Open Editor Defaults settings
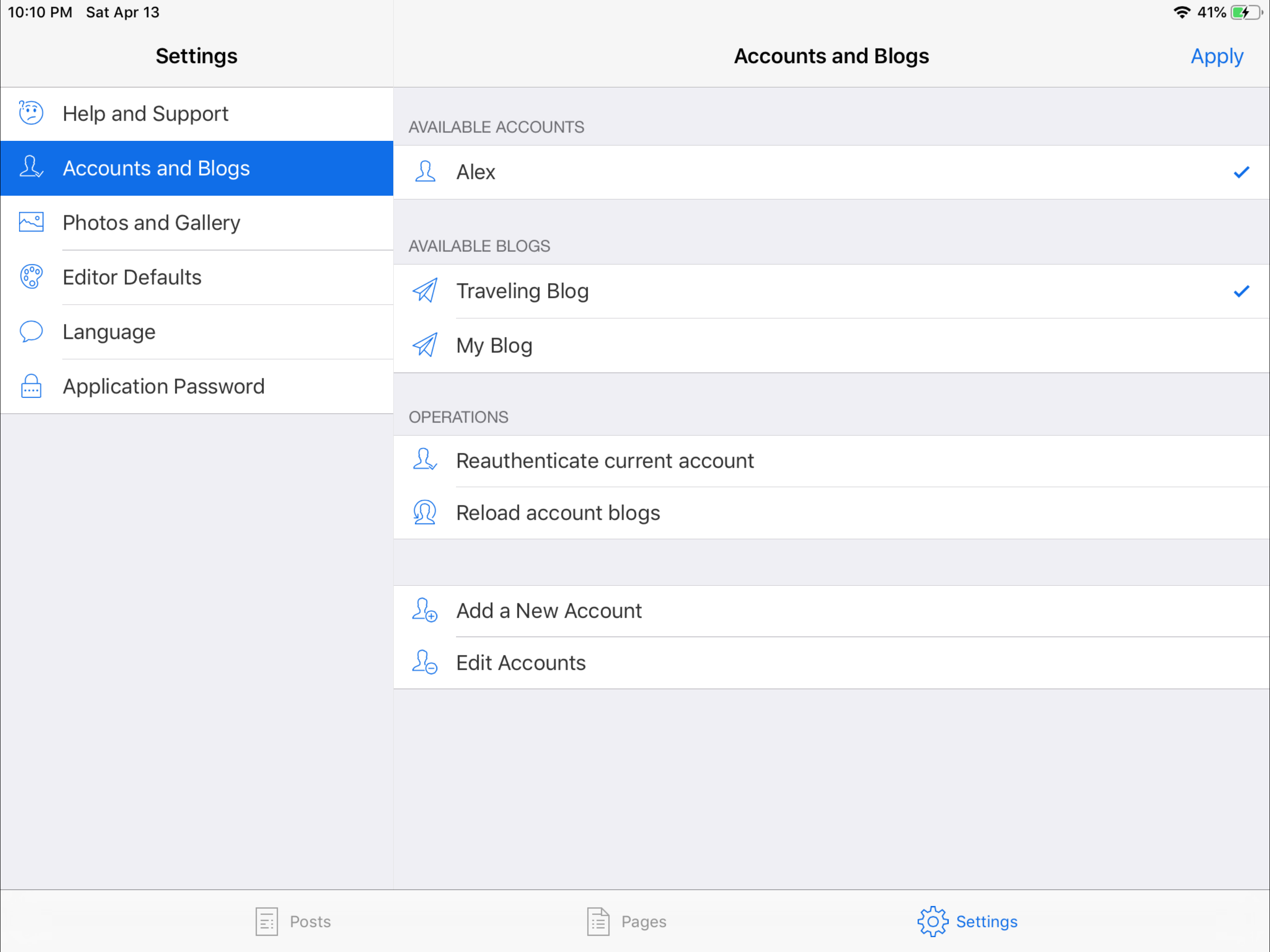Image resolution: width=1270 pixels, height=952 pixels. [x=197, y=278]
